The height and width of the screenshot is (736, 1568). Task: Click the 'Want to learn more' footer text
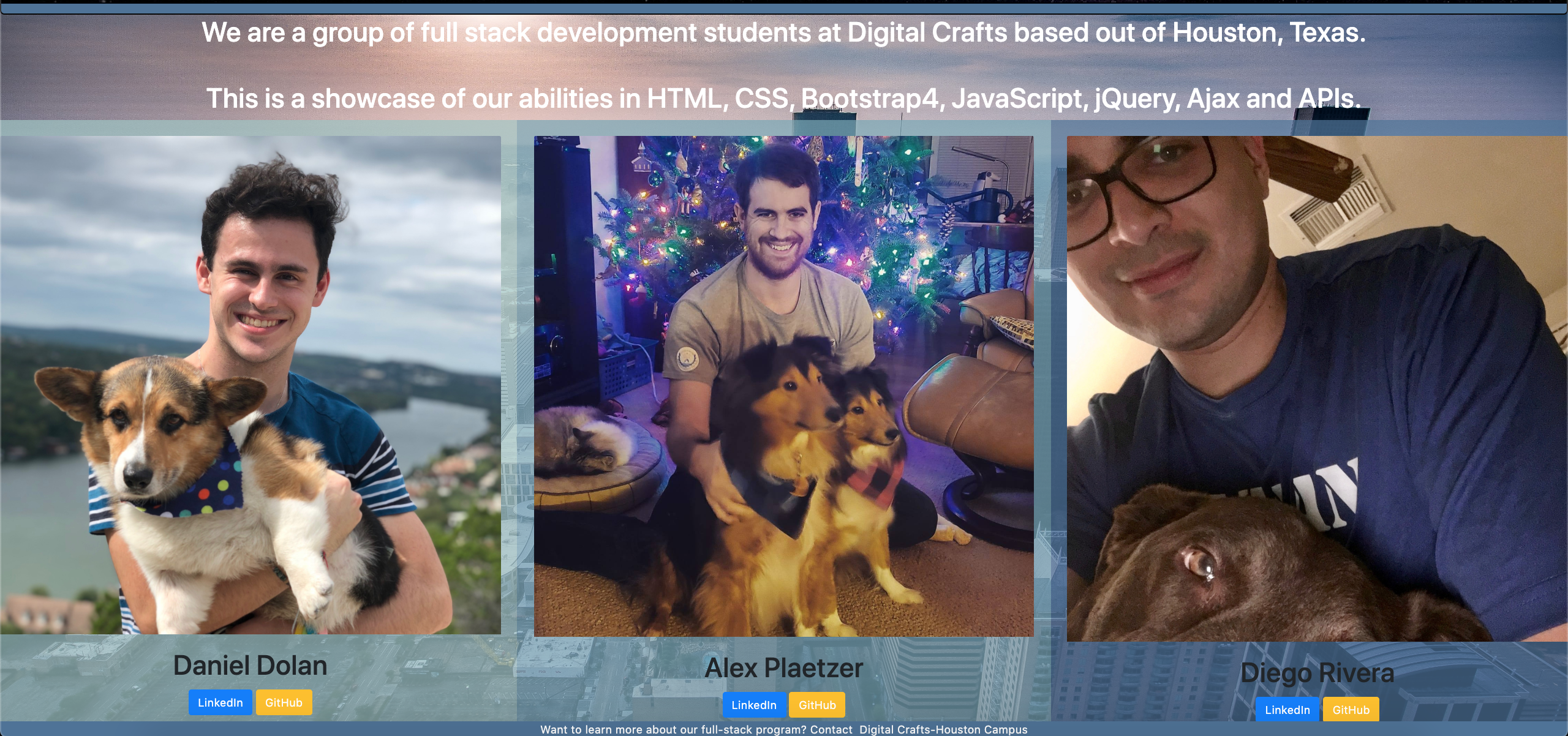[x=696, y=729]
